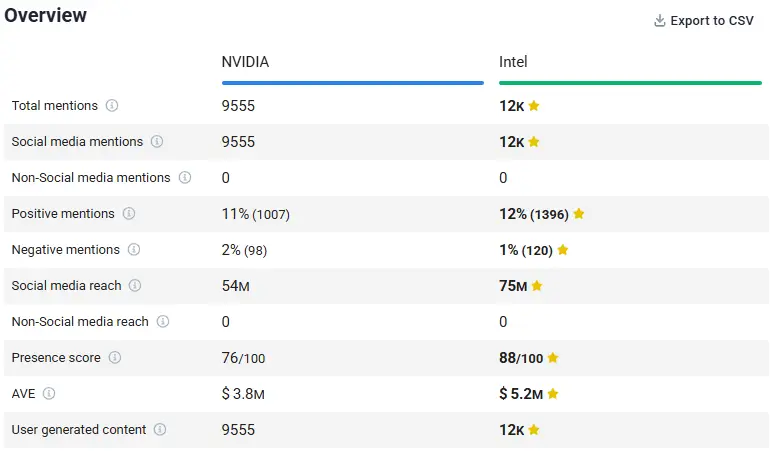Click the Presence score row label
The image size is (771, 451).
coord(56,358)
